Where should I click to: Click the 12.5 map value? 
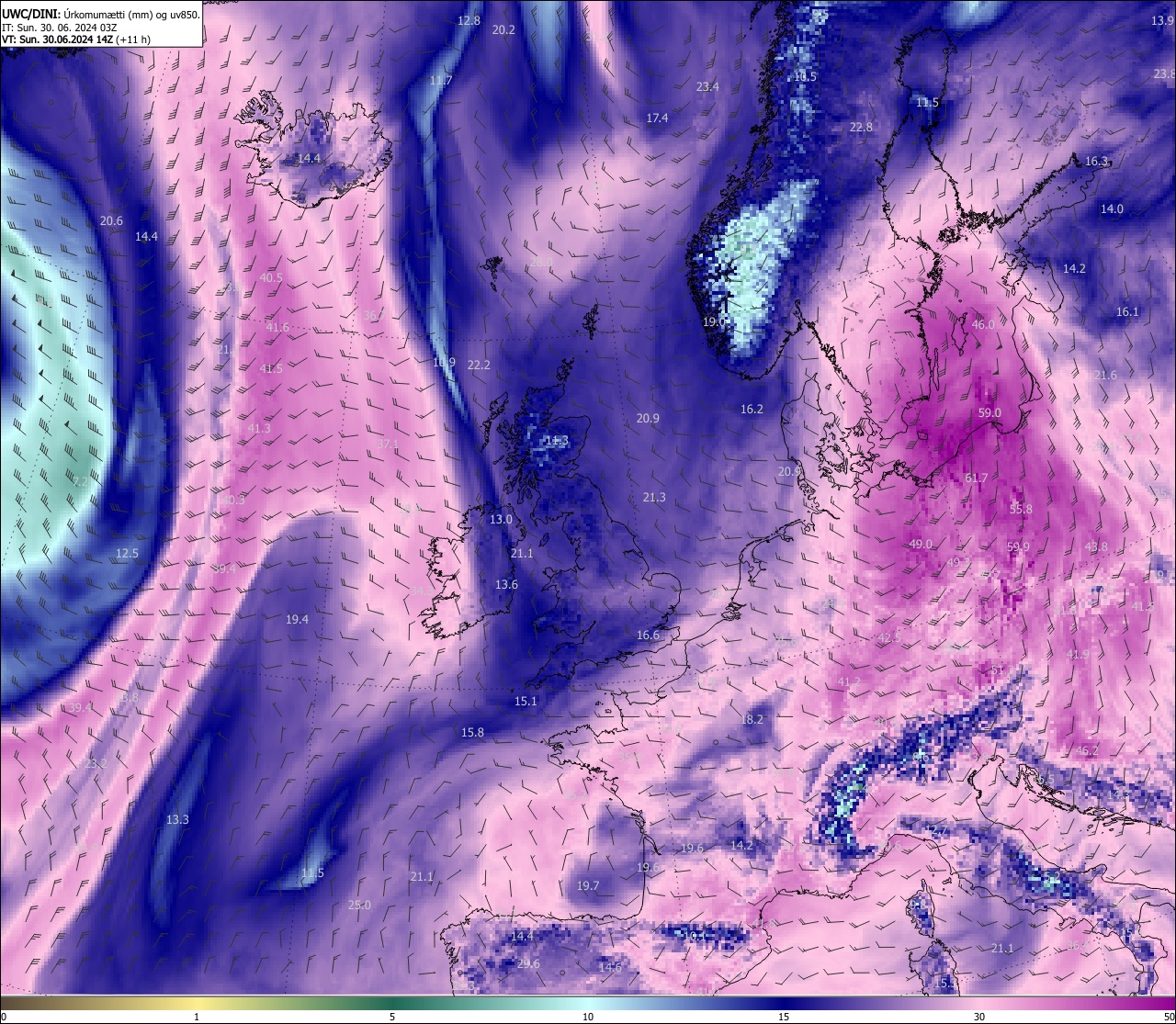pyautogui.click(x=127, y=553)
